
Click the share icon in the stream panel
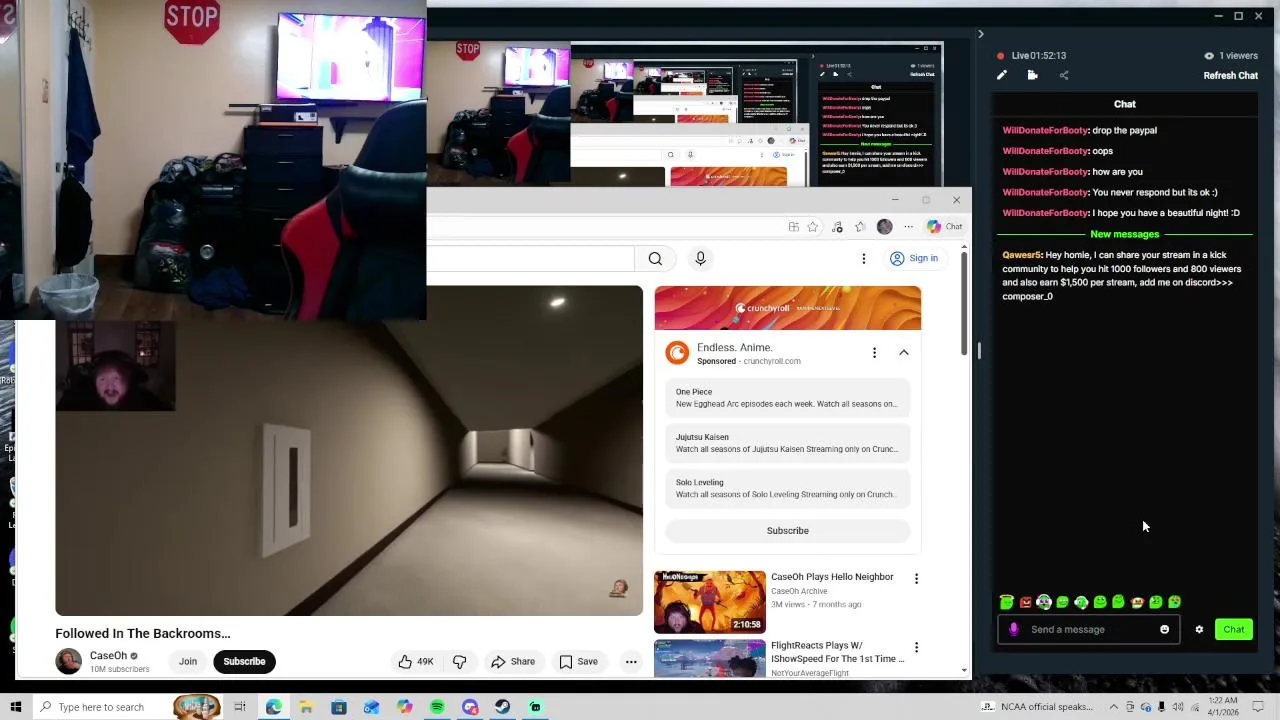click(1064, 75)
